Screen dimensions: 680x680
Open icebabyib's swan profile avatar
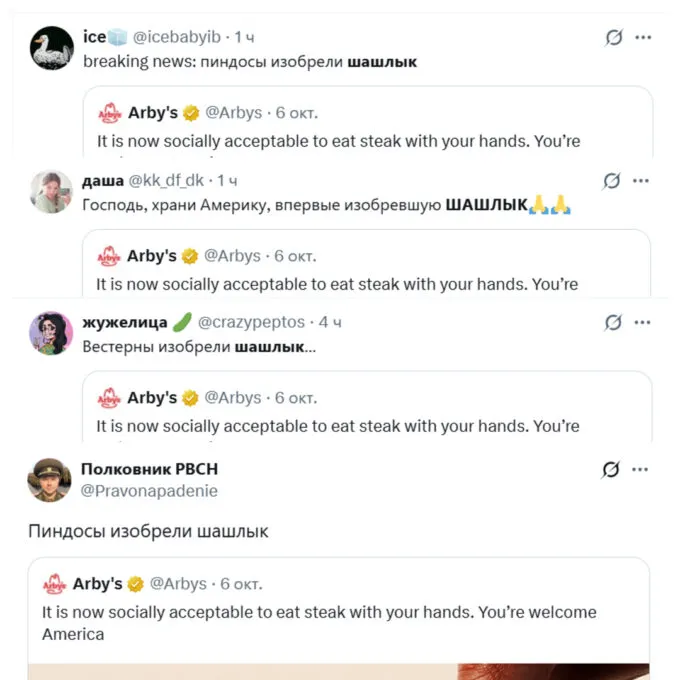tap(52, 48)
